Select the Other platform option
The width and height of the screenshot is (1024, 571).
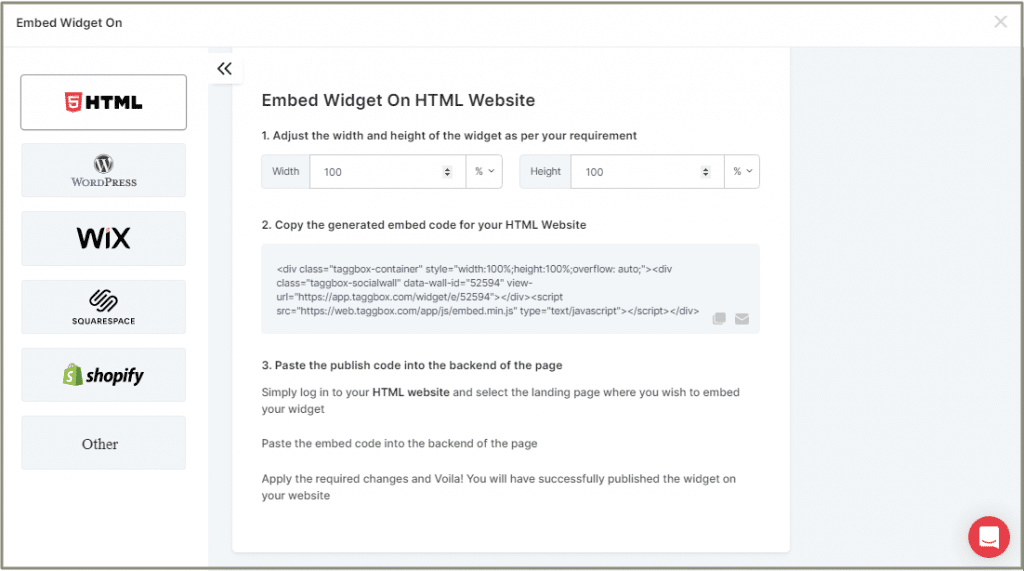coord(103,443)
